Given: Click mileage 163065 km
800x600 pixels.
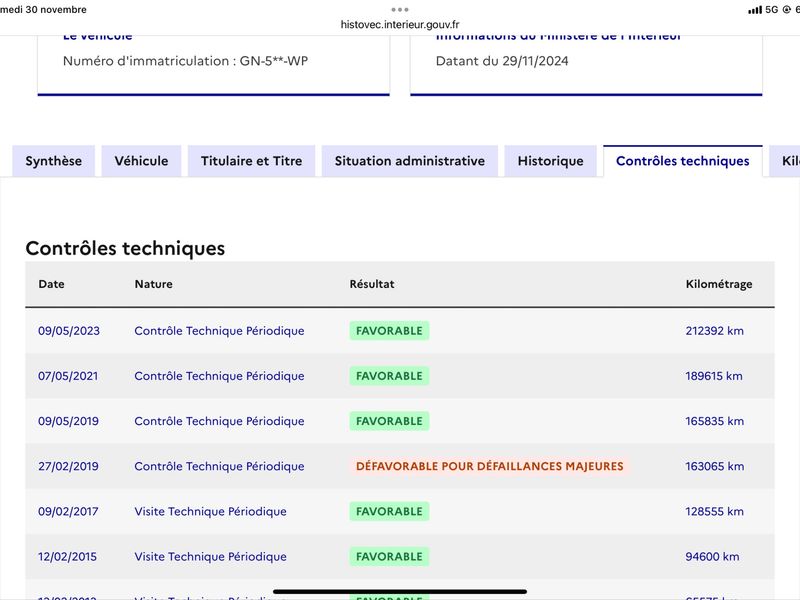Looking at the screenshot, I should click(714, 466).
